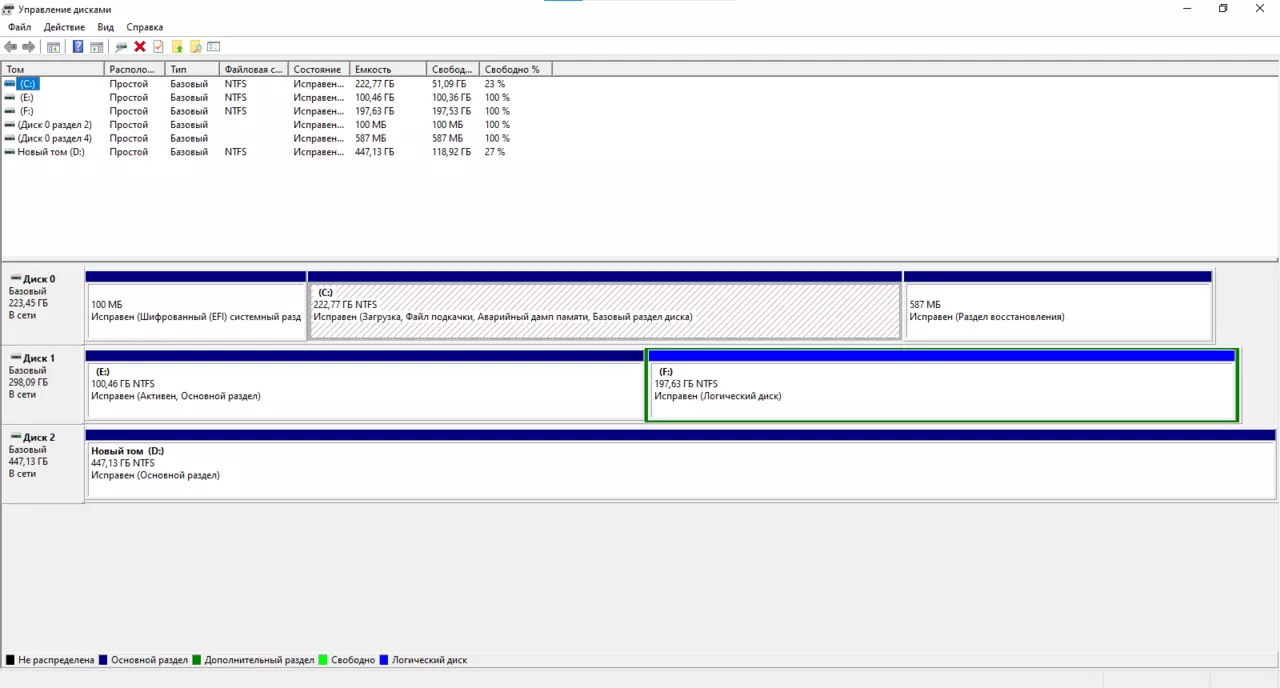Image resolution: width=1280 pixels, height=688 pixels.
Task: Click the Состояние column header
Action: click(317, 70)
